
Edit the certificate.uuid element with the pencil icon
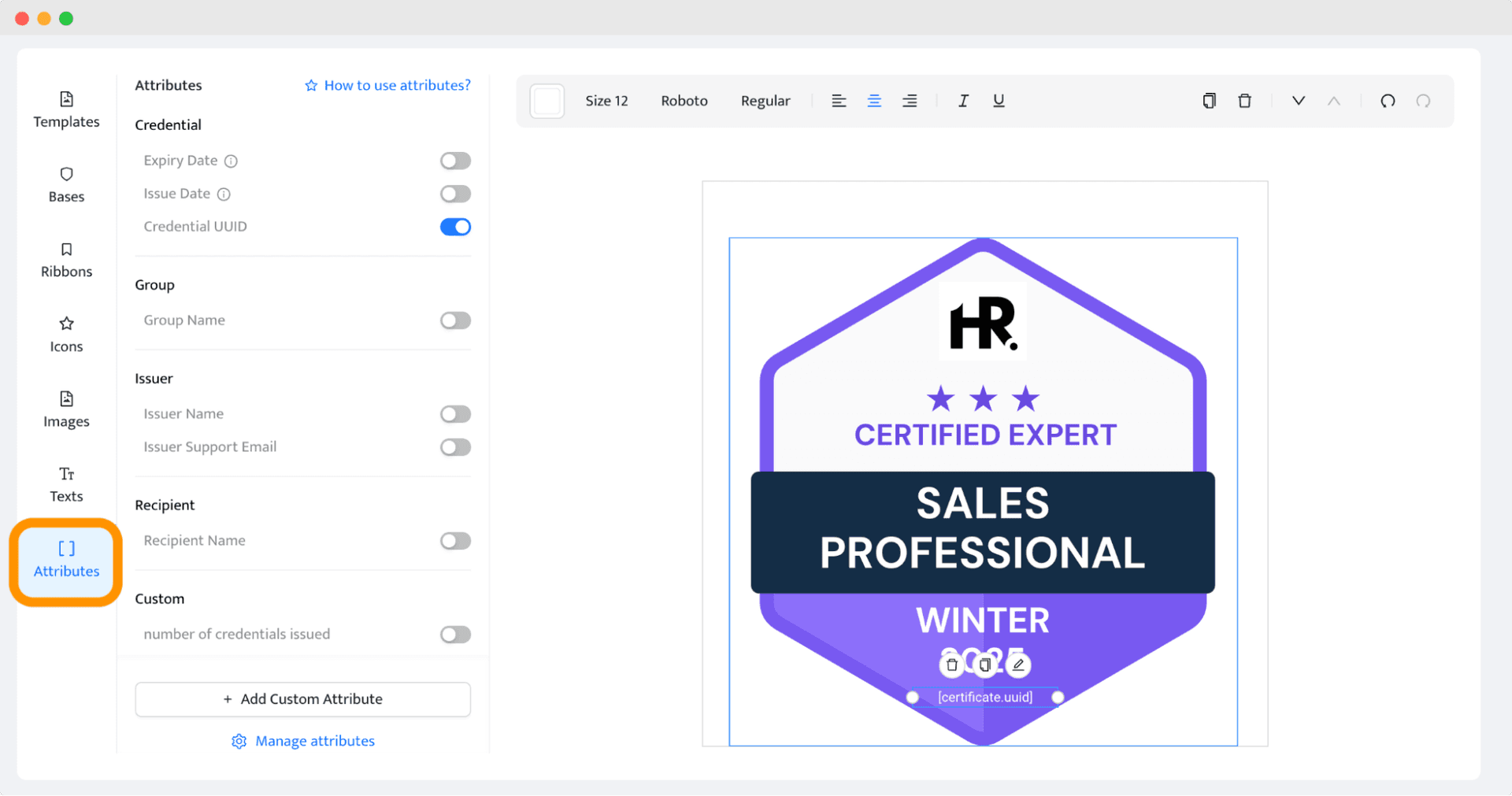[x=1018, y=664]
